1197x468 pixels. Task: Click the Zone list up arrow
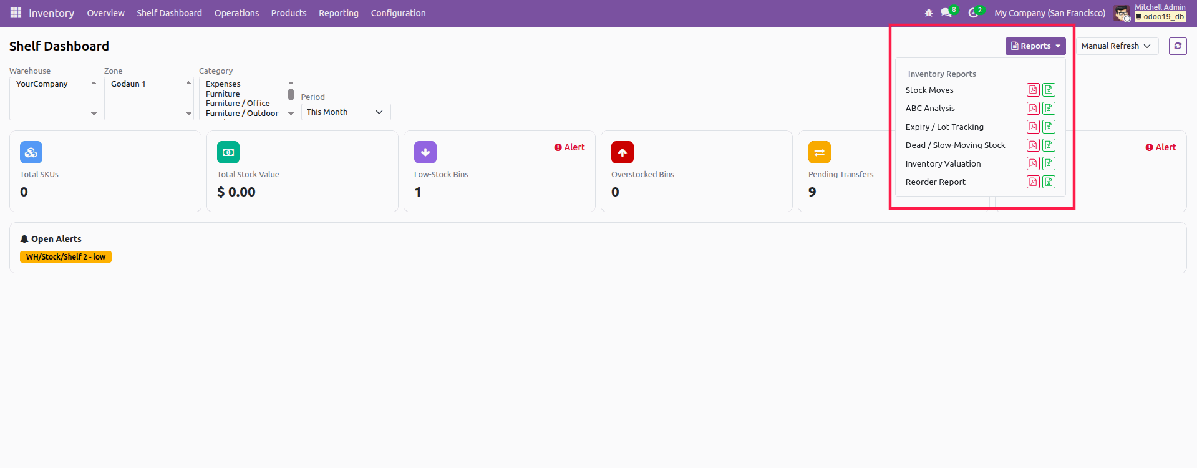click(x=189, y=82)
